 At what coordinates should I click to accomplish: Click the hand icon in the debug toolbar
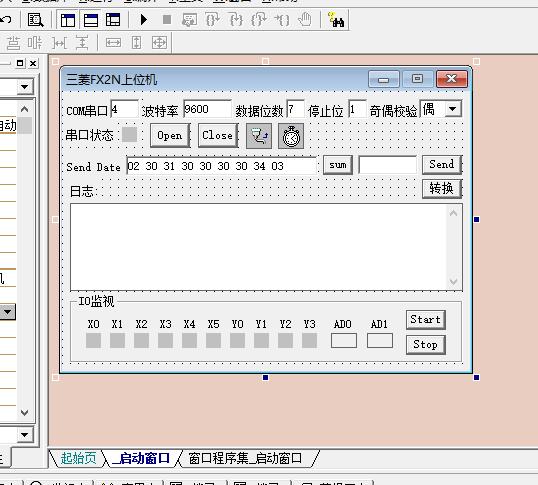point(305,20)
